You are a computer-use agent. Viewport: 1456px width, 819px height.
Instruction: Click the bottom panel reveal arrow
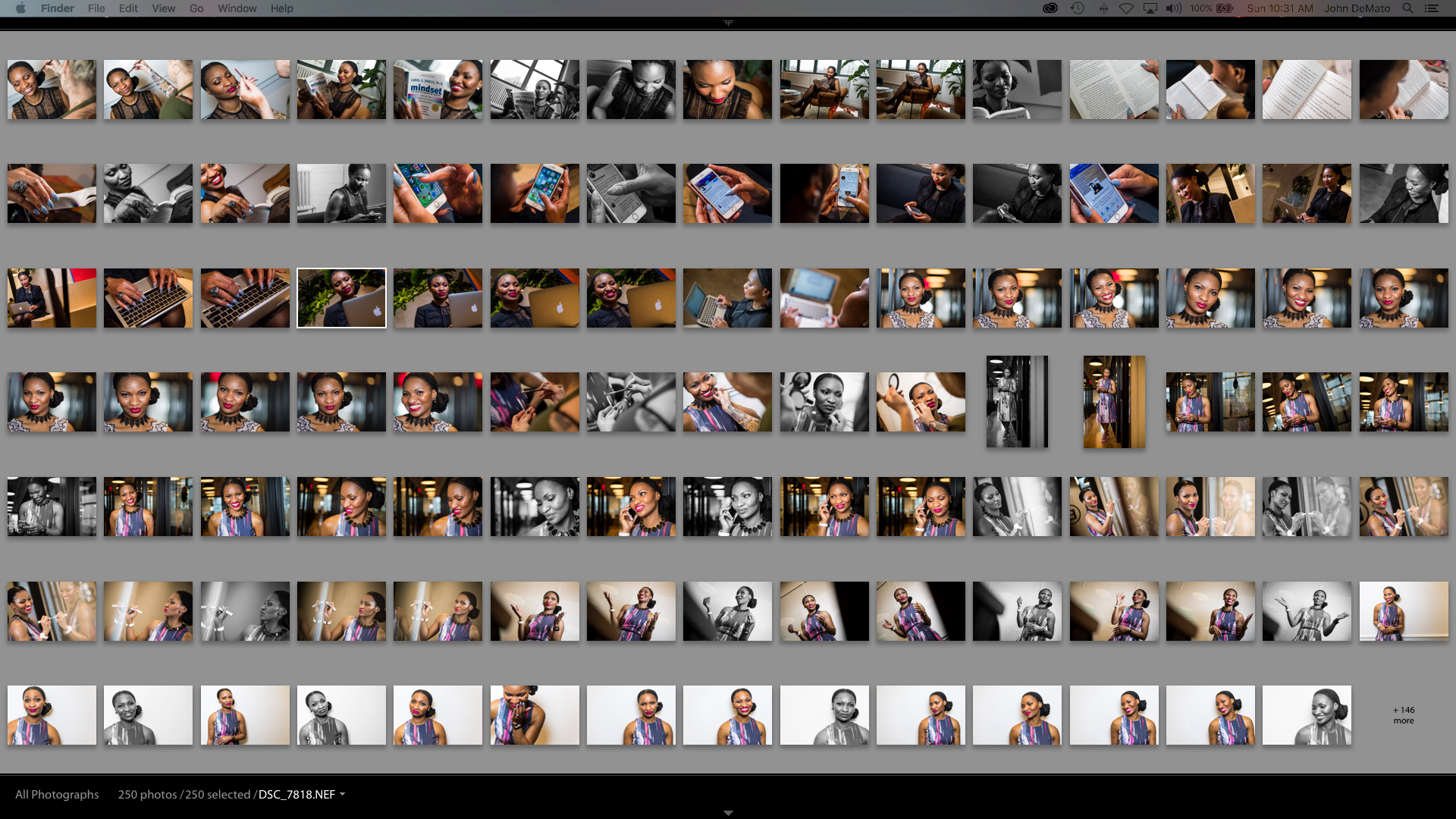pyautogui.click(x=728, y=812)
